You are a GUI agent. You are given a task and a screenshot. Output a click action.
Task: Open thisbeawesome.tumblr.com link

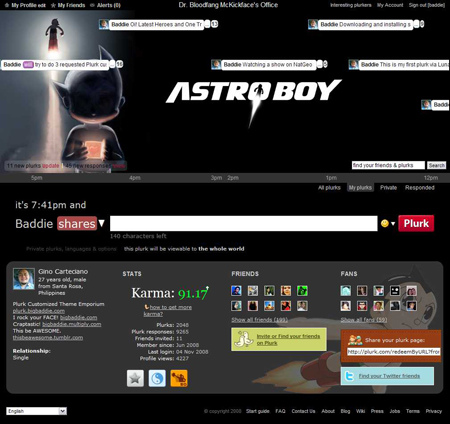point(48,337)
